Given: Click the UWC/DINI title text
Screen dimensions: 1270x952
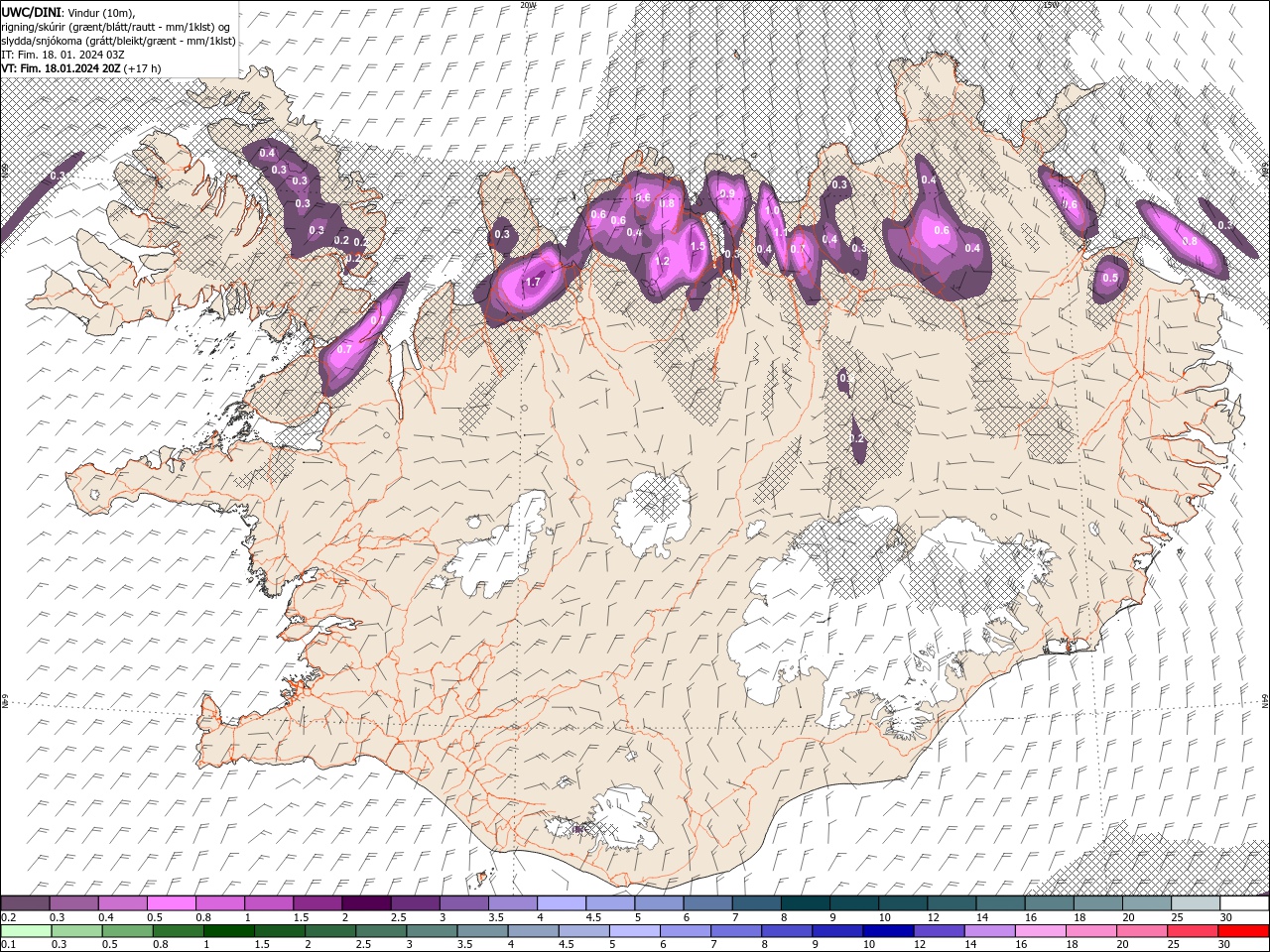Looking at the screenshot, I should pos(32,12).
